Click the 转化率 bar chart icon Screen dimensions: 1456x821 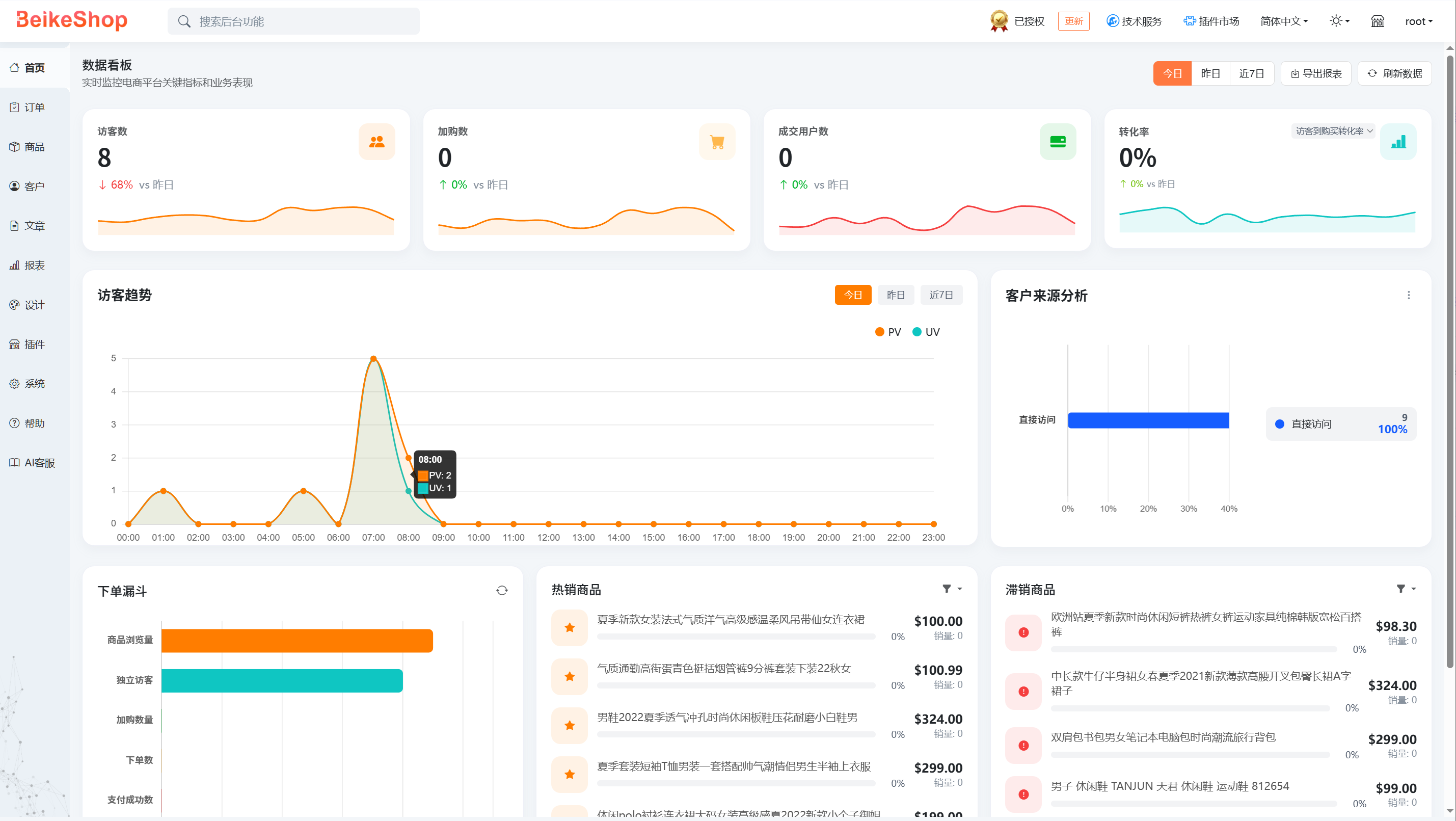click(1398, 142)
